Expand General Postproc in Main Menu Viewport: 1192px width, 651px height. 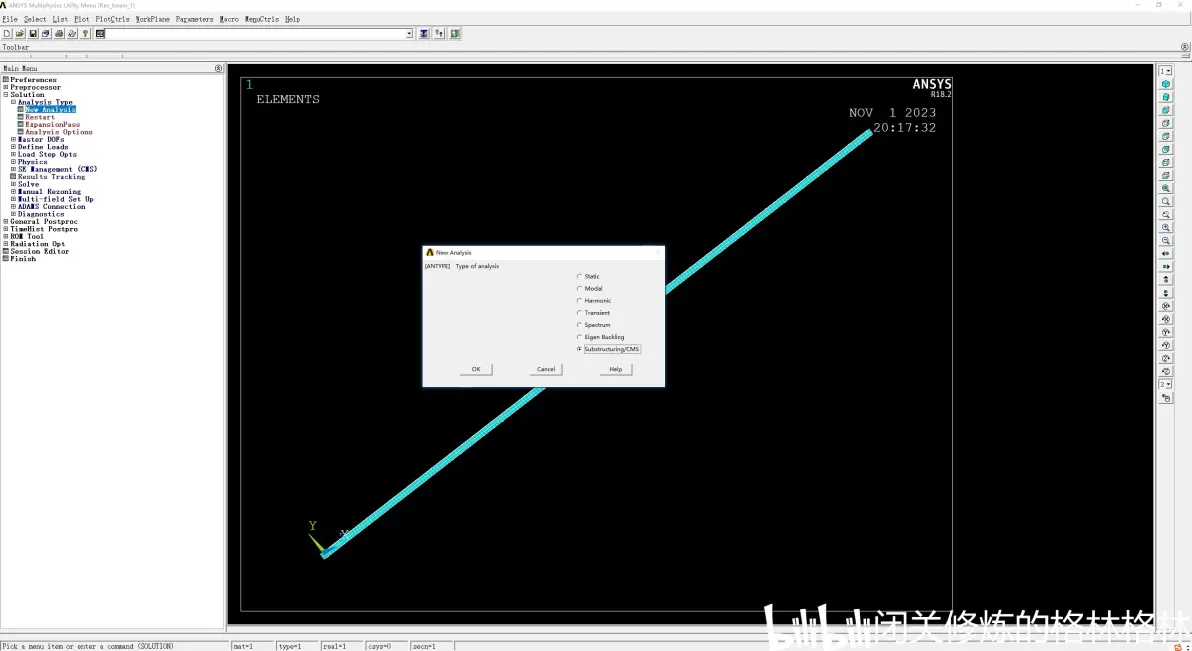pyautogui.click(x=5, y=221)
